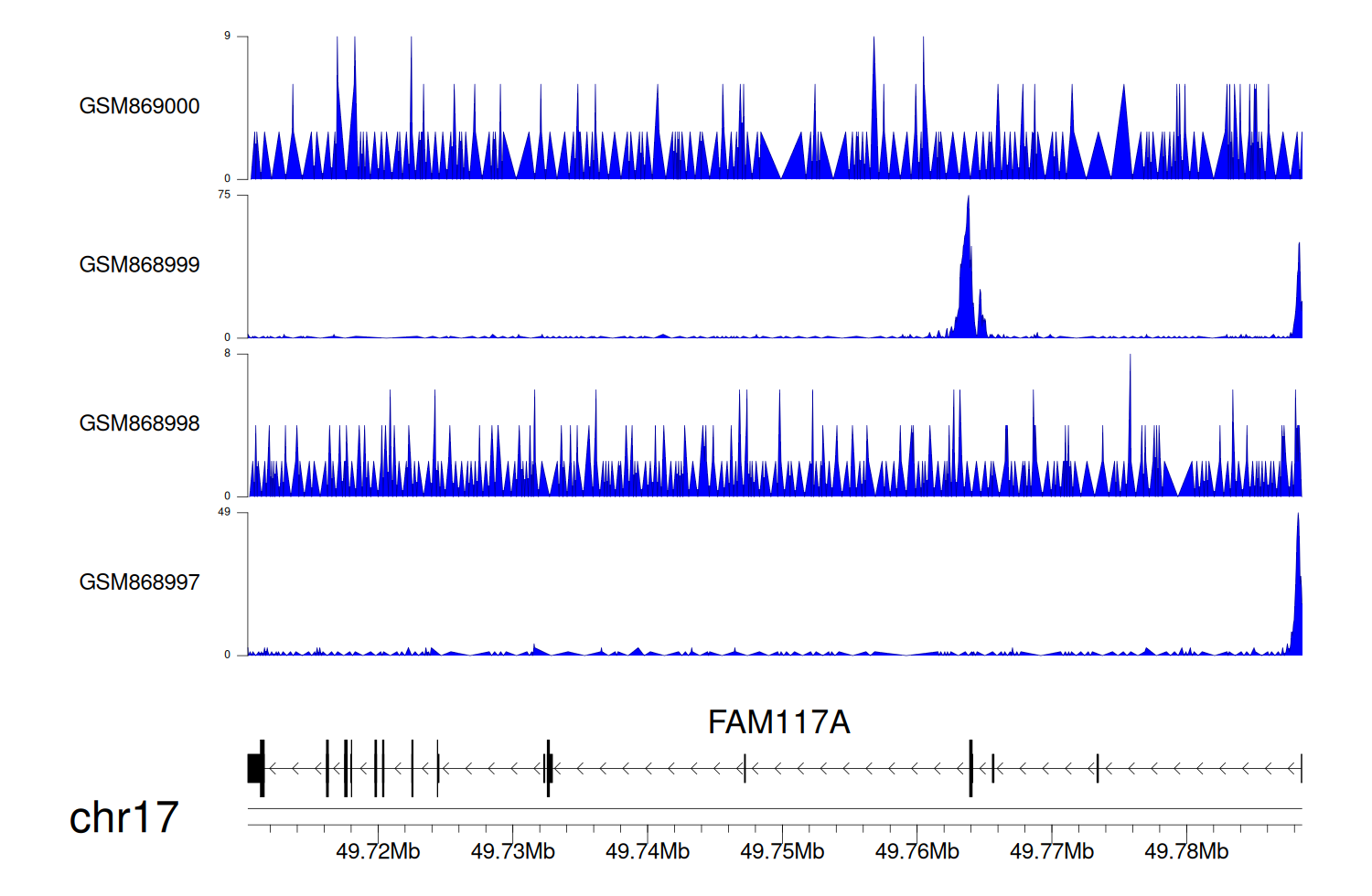
Task: Click the y-axis maximum value 75
Action: tap(224, 195)
